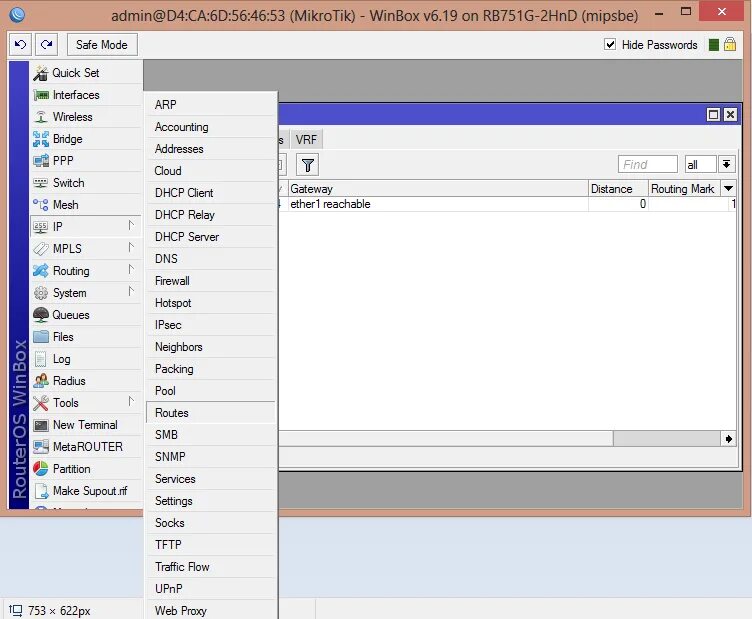Open the 'all' filter dropdown arrow

click(x=726, y=164)
